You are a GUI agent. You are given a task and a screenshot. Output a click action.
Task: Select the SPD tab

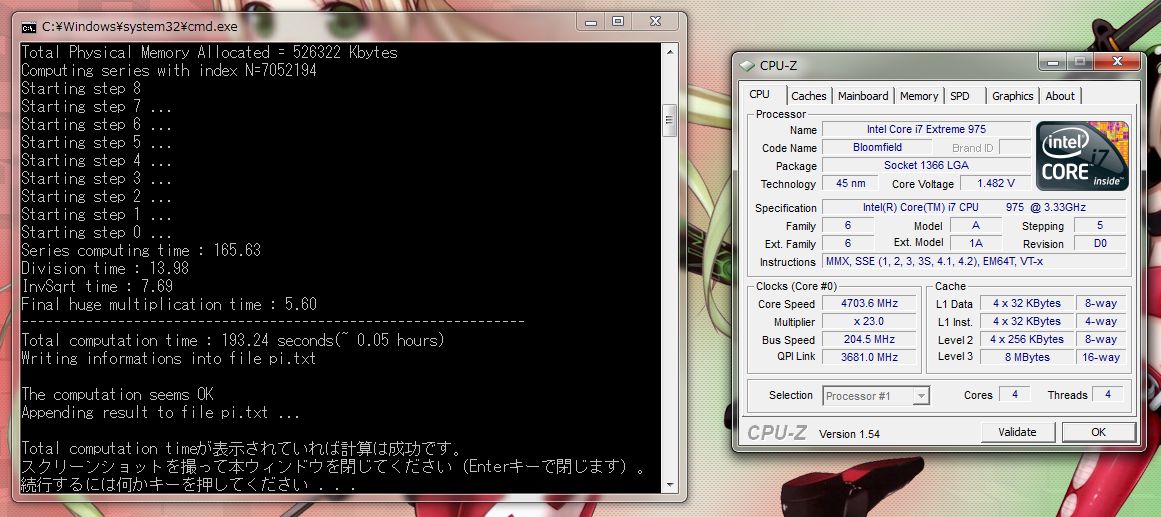(x=960, y=96)
